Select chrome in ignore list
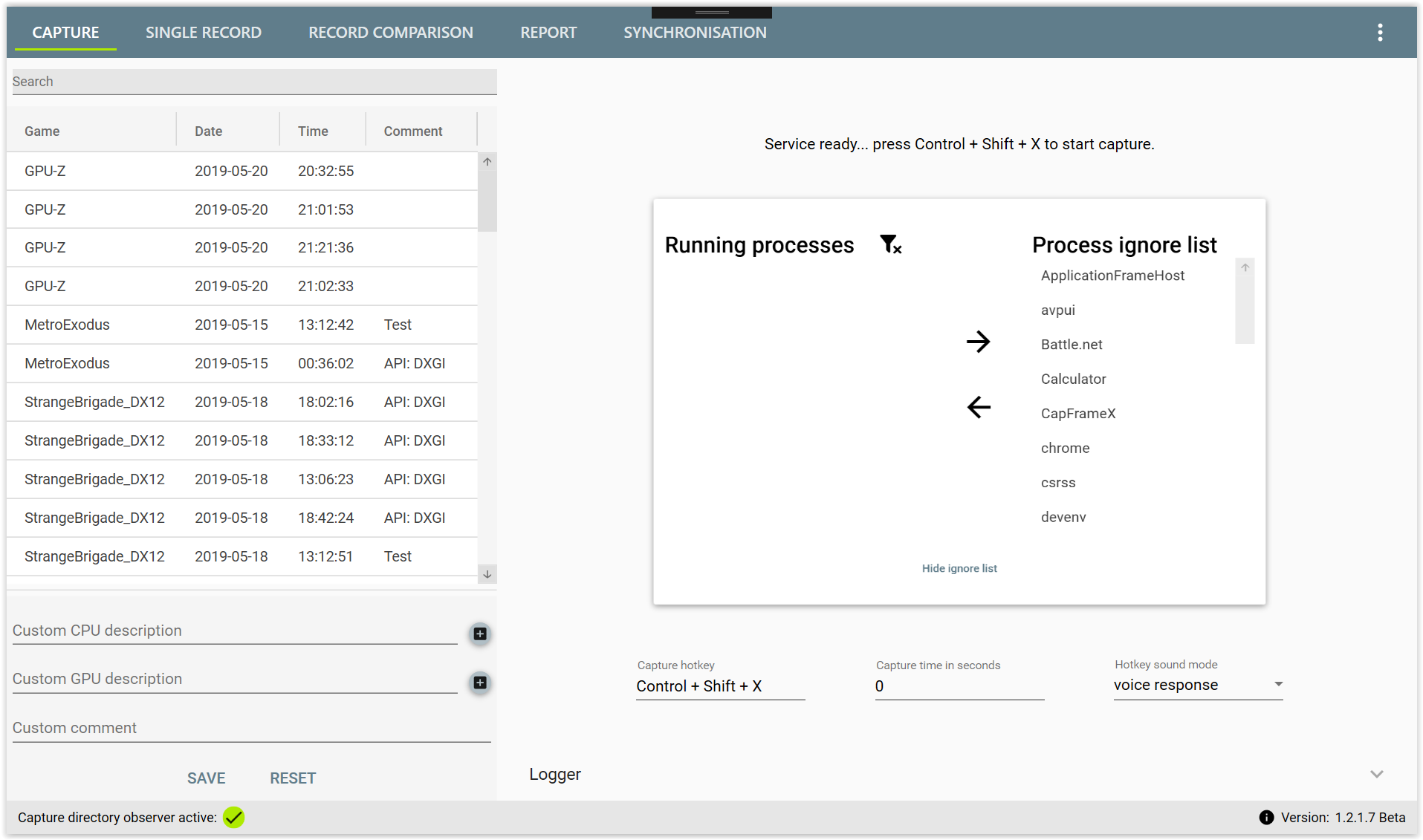The image size is (1423, 840). tap(1065, 449)
